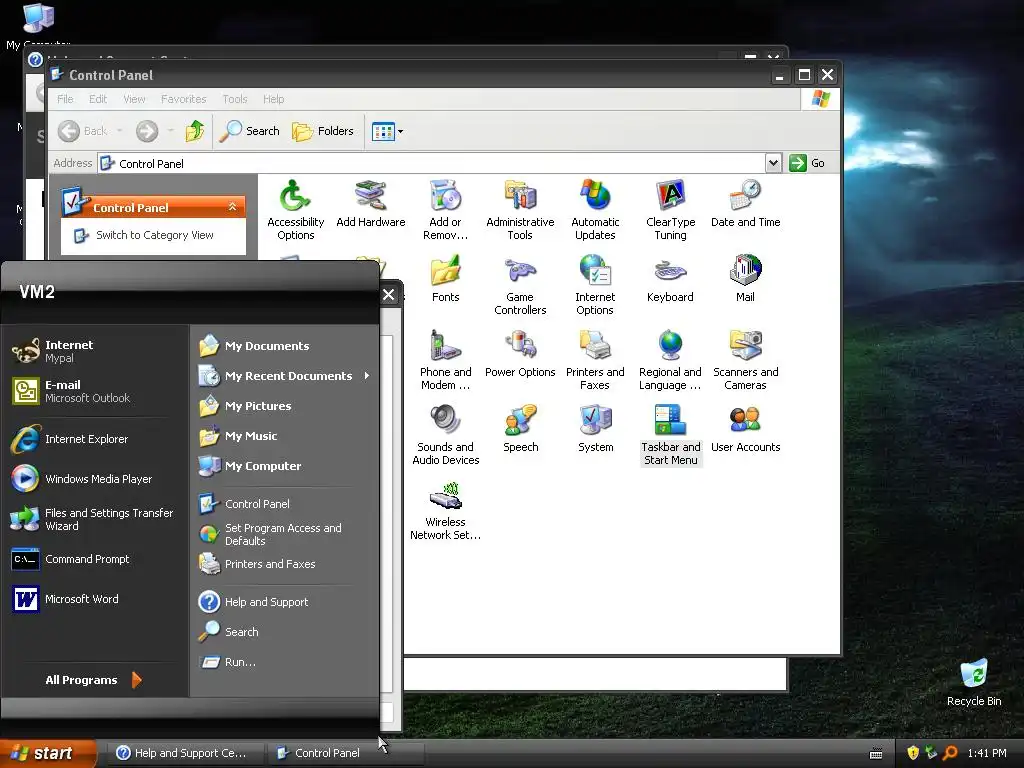Launch Windows Media Player
This screenshot has width=1024, height=768.
95,479
